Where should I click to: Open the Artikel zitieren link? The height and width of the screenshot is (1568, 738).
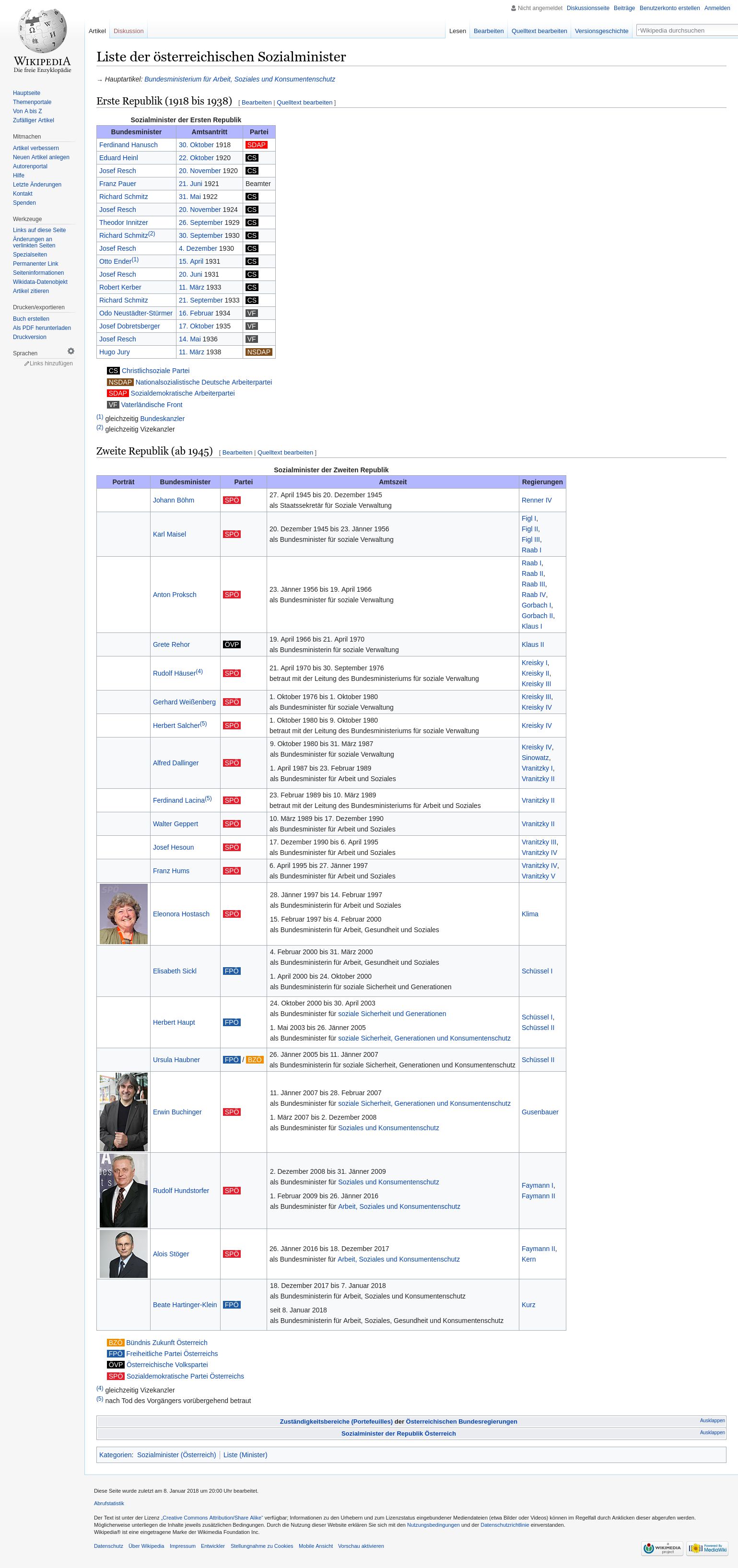[31, 291]
